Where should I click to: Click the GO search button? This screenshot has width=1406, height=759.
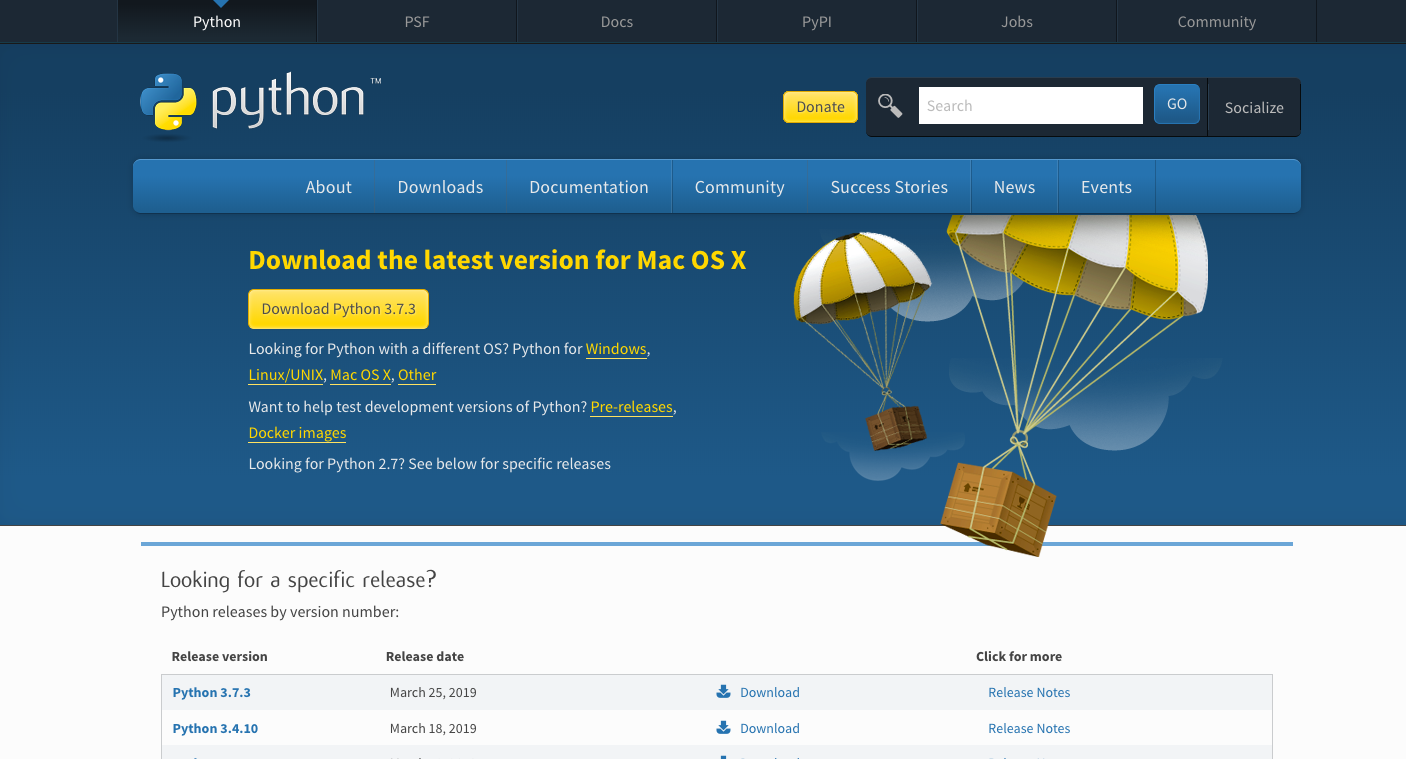[1177, 104]
